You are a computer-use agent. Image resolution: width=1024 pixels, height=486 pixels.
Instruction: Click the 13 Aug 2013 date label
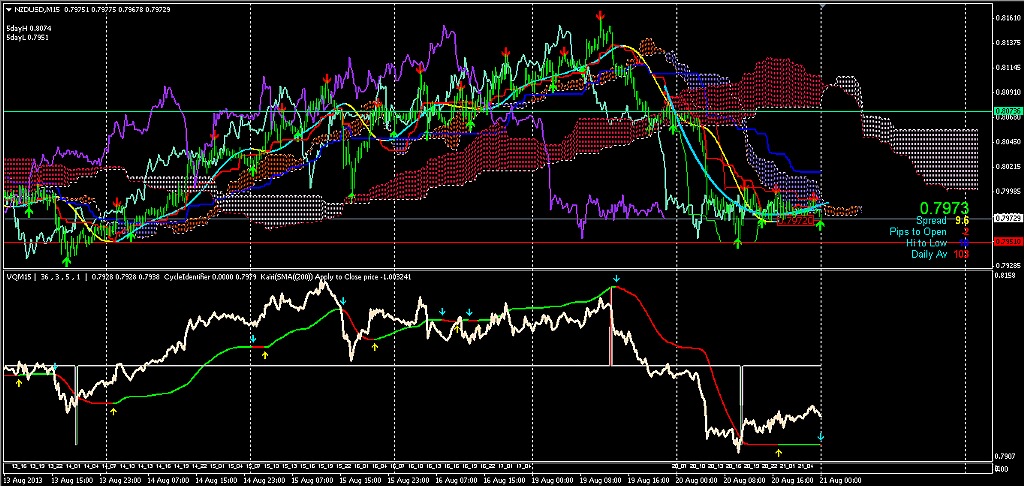point(22,478)
